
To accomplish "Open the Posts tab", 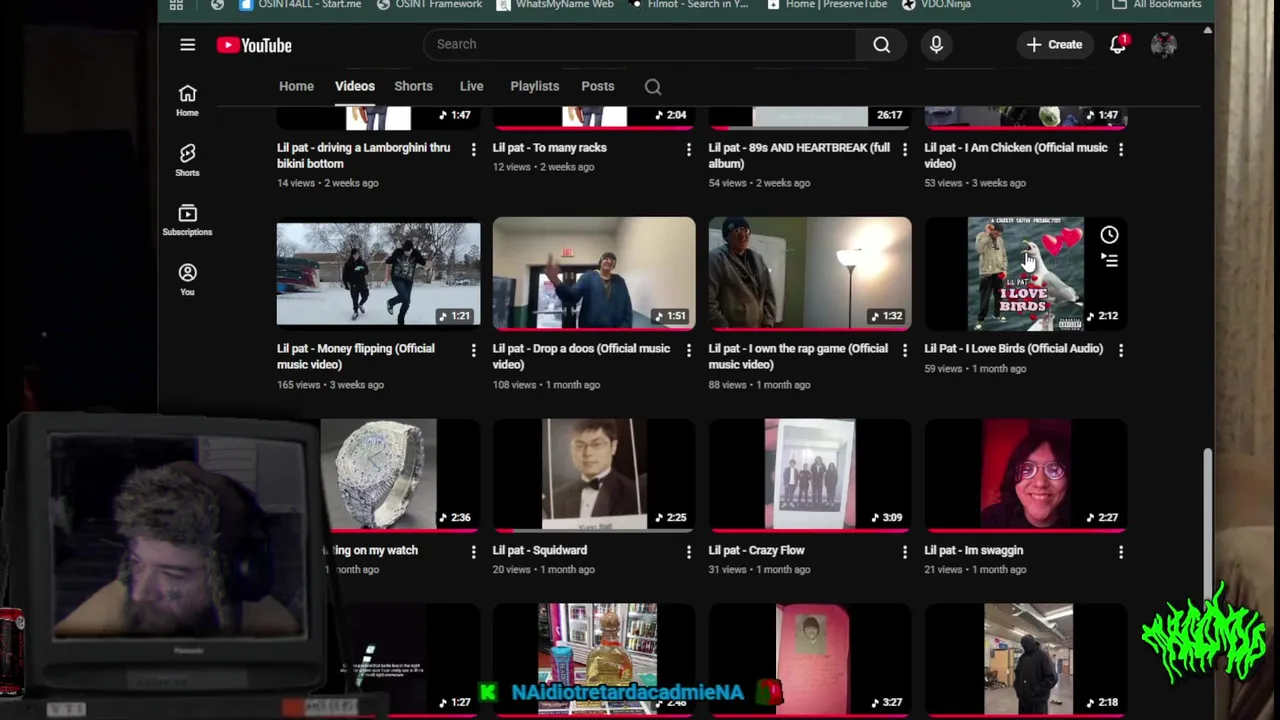I will pos(598,86).
